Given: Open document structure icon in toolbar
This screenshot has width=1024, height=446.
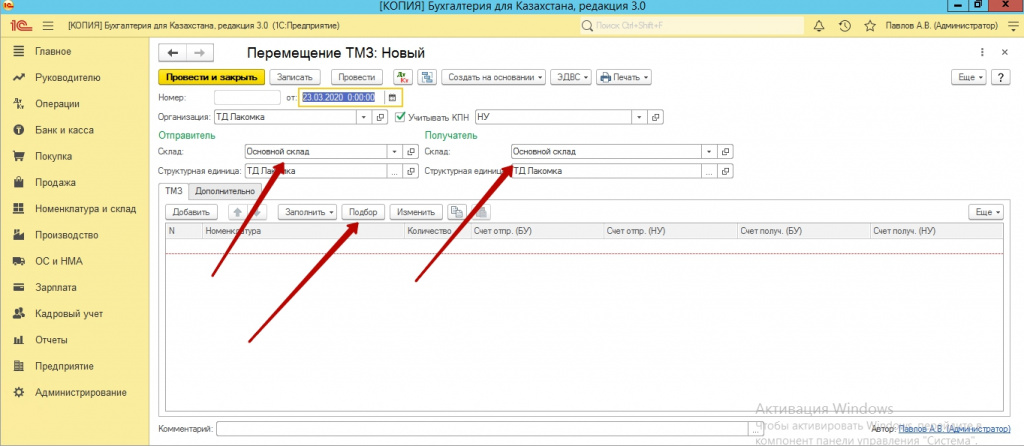Looking at the screenshot, I should [427, 77].
